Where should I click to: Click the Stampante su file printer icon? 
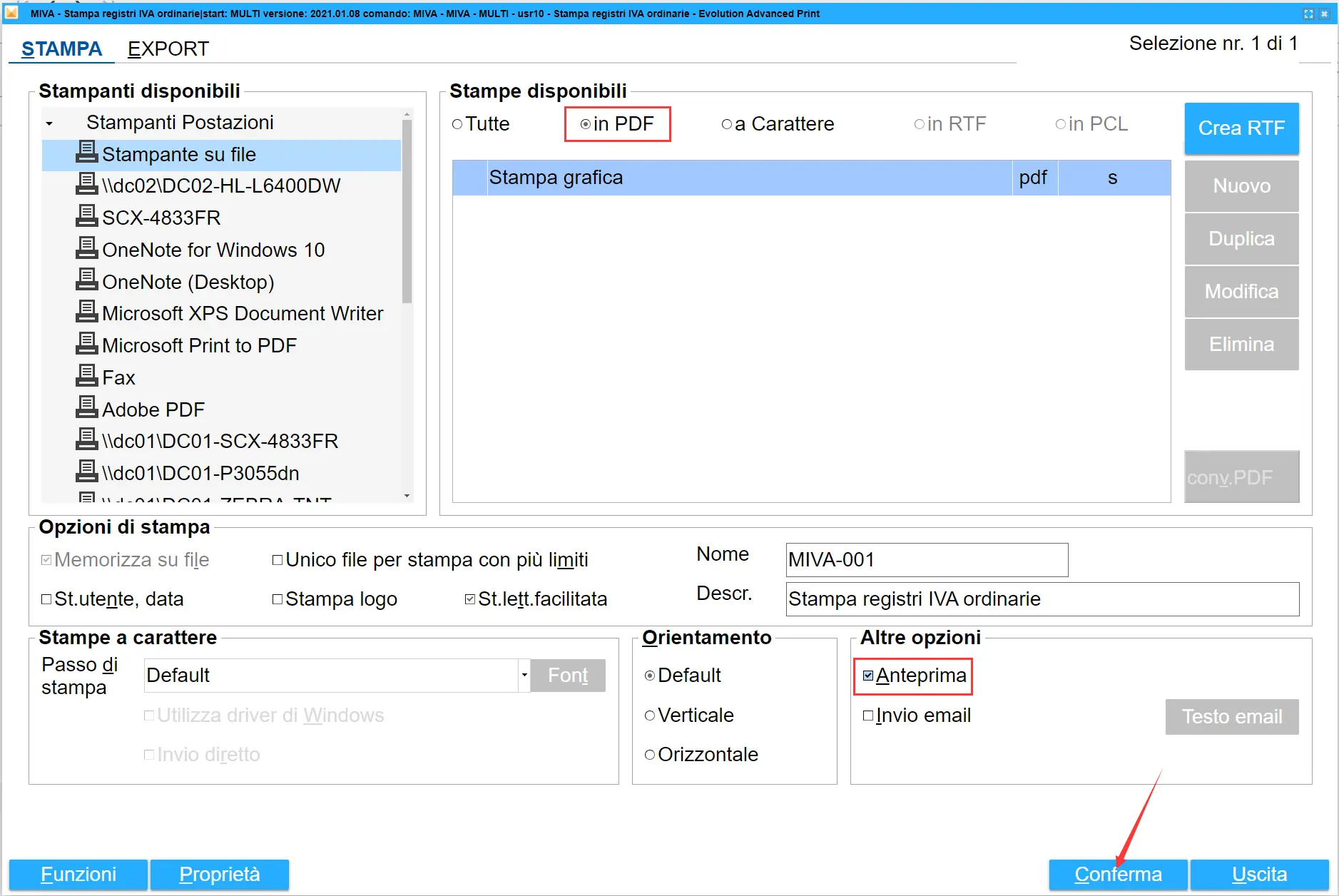86,153
